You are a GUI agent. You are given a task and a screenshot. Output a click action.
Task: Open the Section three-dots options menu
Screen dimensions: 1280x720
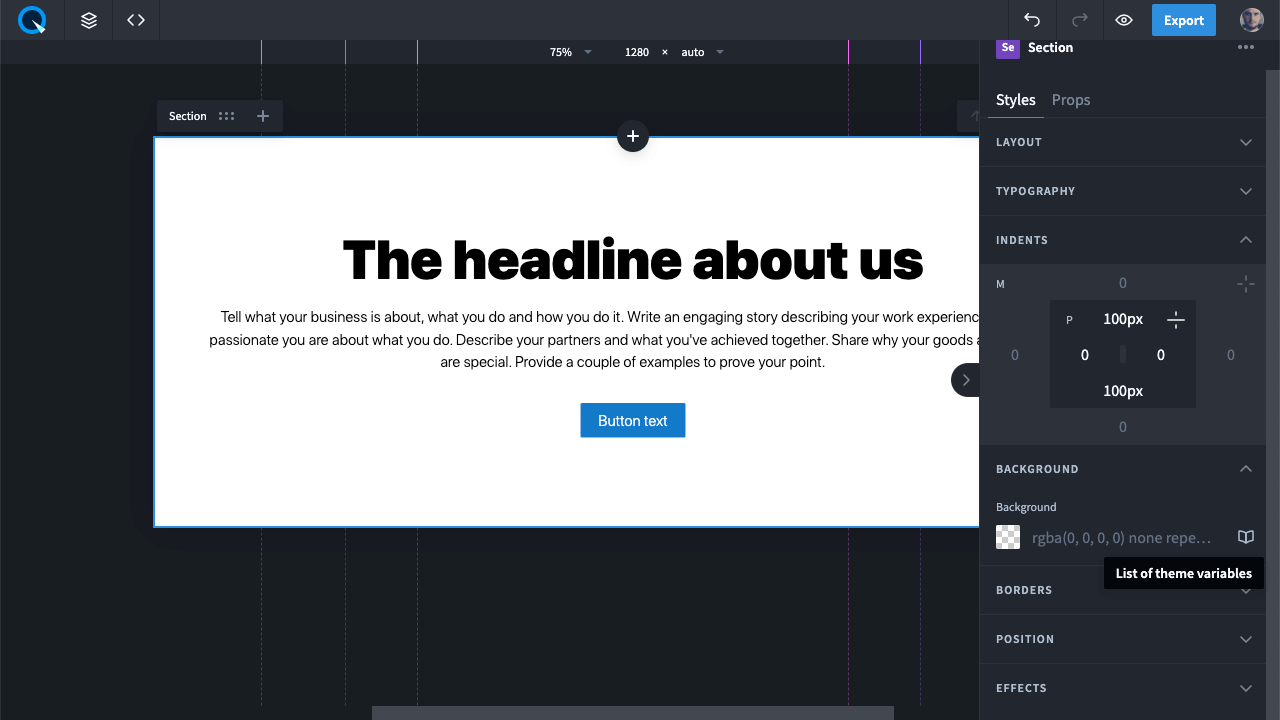coord(1245,47)
